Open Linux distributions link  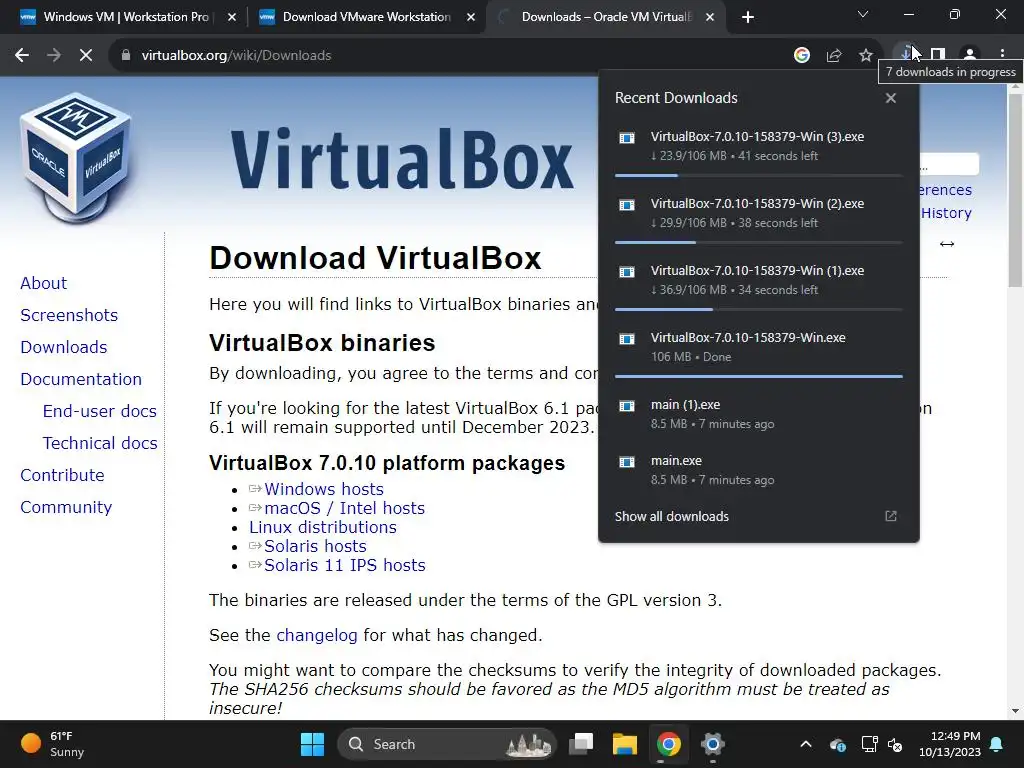point(323,527)
